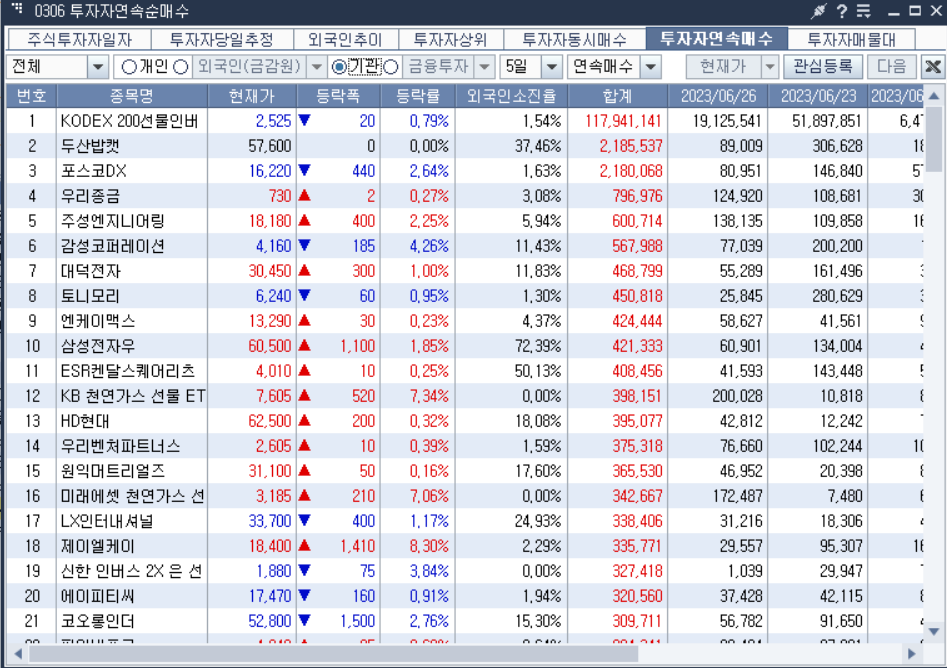Click the 합계 value 117,941,141
947x668 pixels.
click(623, 121)
